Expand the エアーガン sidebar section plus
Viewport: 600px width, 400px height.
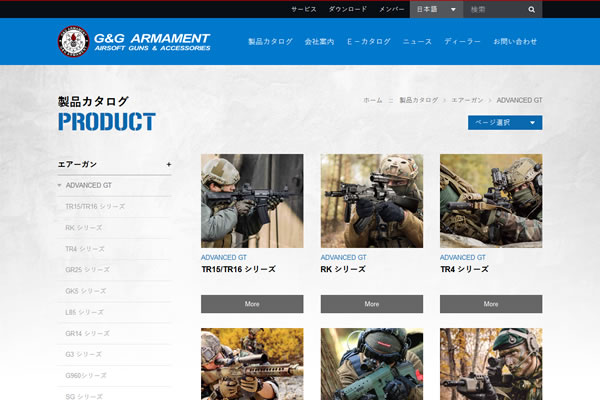pyautogui.click(x=169, y=164)
